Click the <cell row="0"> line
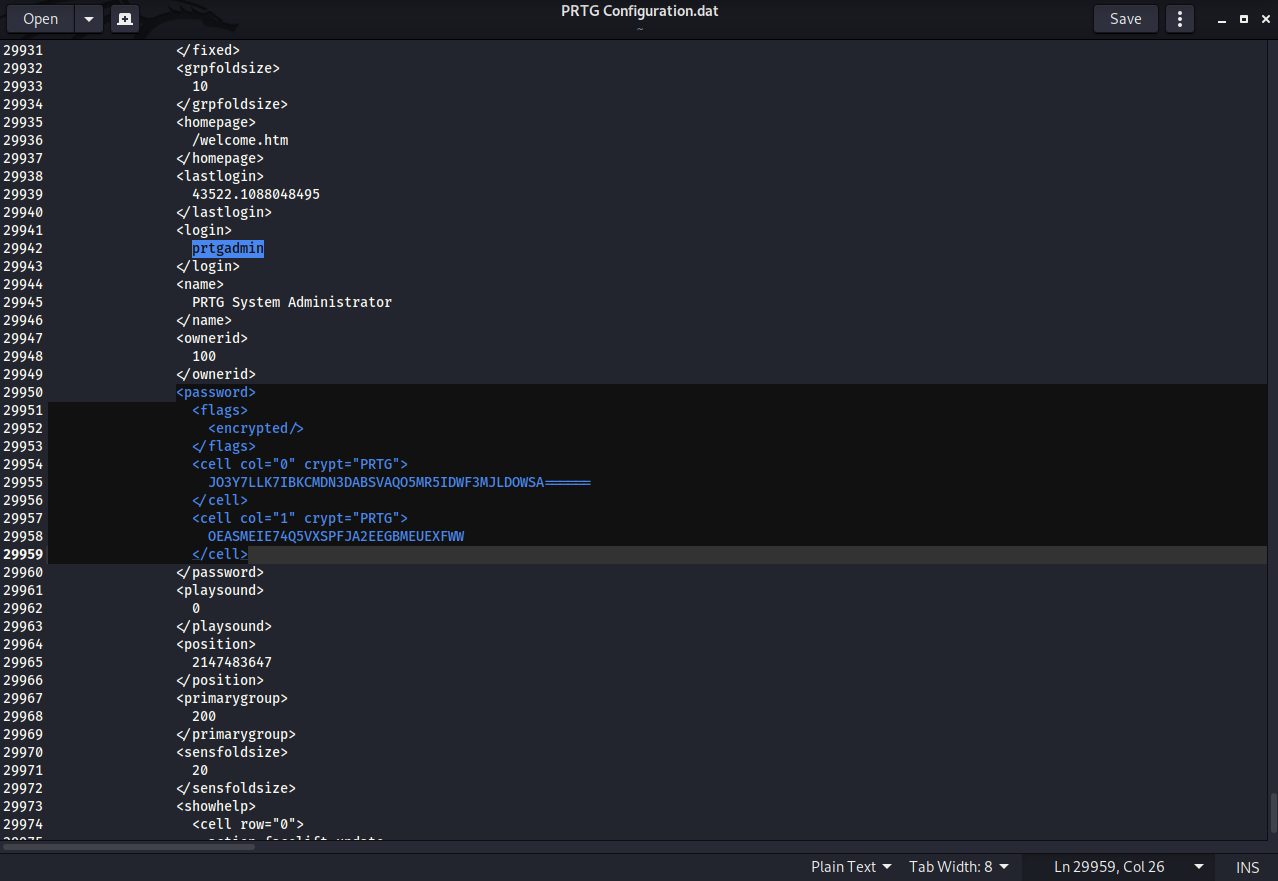The image size is (1278, 881). coord(248,824)
